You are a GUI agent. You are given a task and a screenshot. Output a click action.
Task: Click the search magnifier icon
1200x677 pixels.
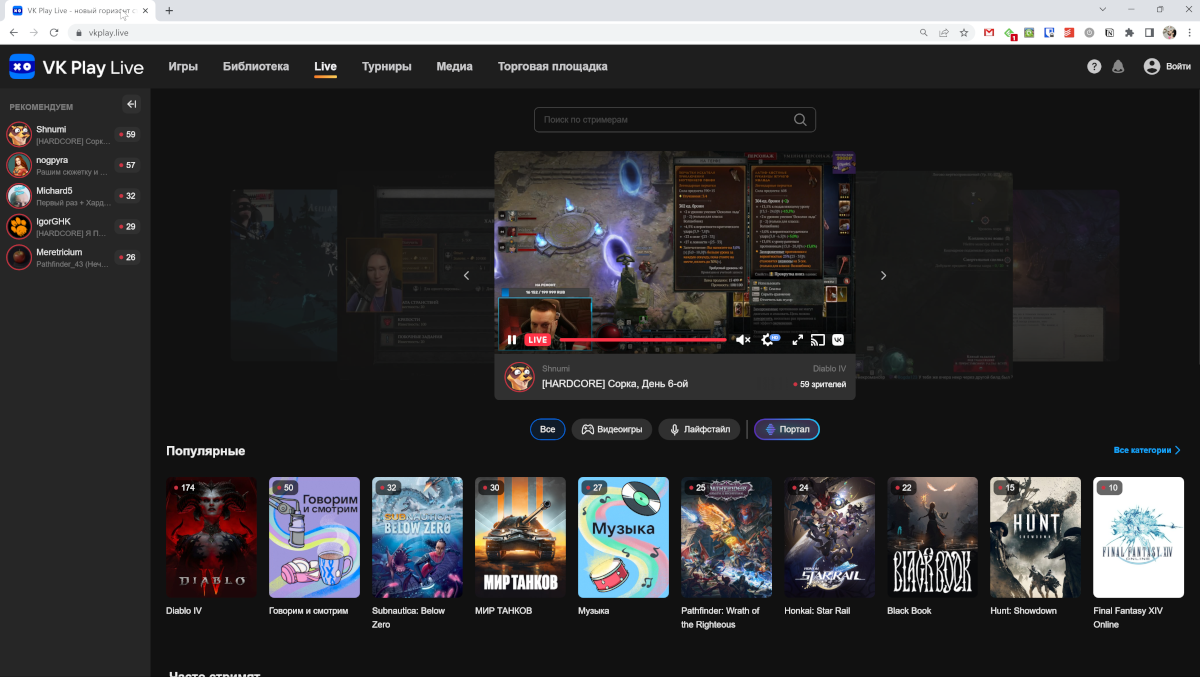[x=800, y=120]
